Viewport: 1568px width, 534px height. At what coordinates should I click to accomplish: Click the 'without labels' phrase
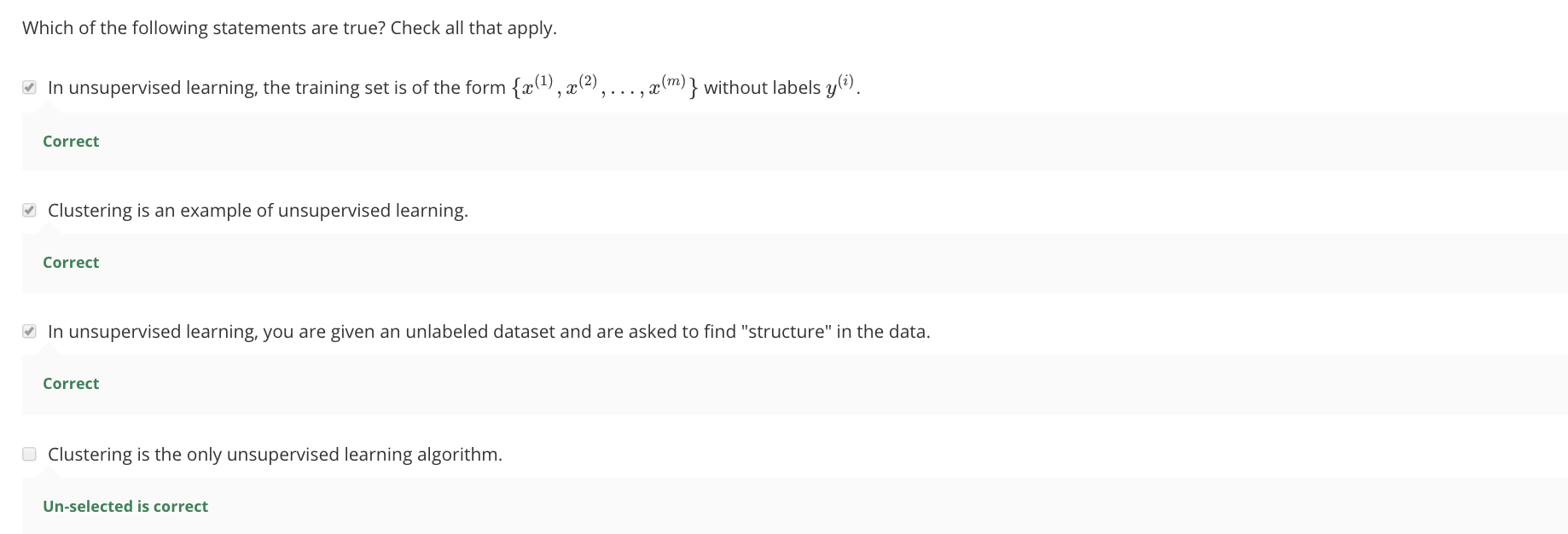click(x=762, y=88)
